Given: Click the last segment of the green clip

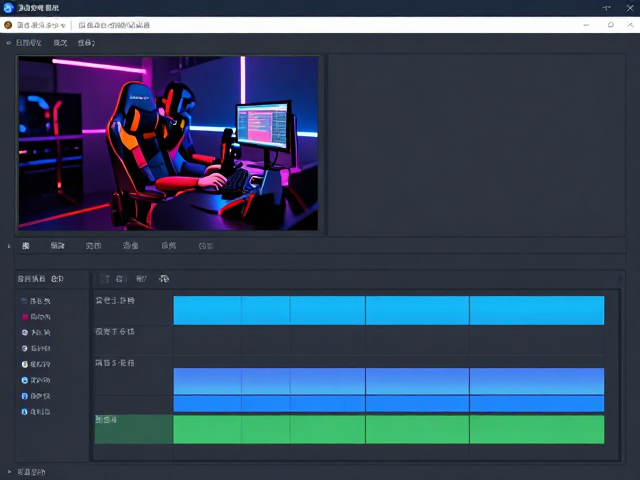Looking at the screenshot, I should 537,429.
